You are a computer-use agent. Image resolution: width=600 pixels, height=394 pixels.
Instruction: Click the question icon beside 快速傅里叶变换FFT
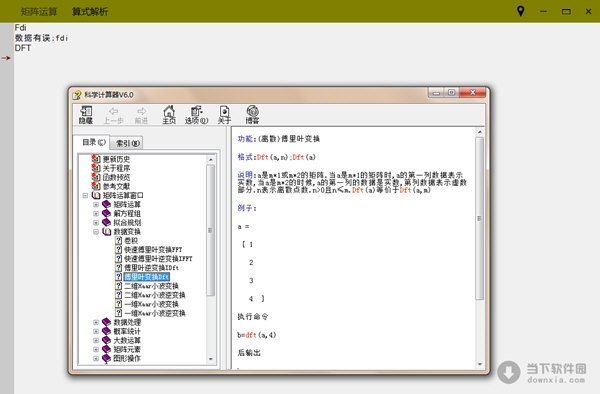click(119, 249)
